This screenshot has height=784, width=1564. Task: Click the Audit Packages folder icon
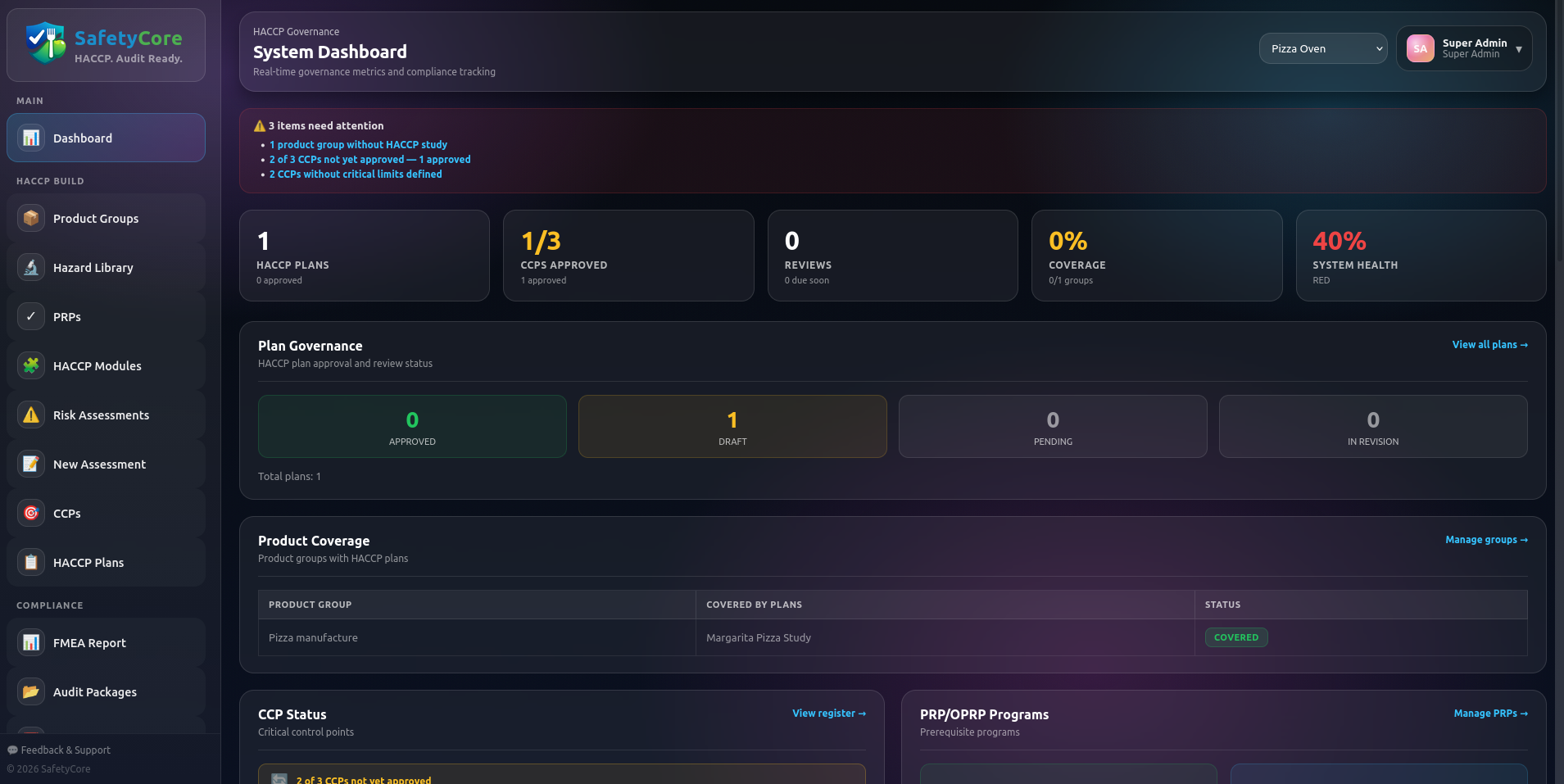click(x=31, y=691)
